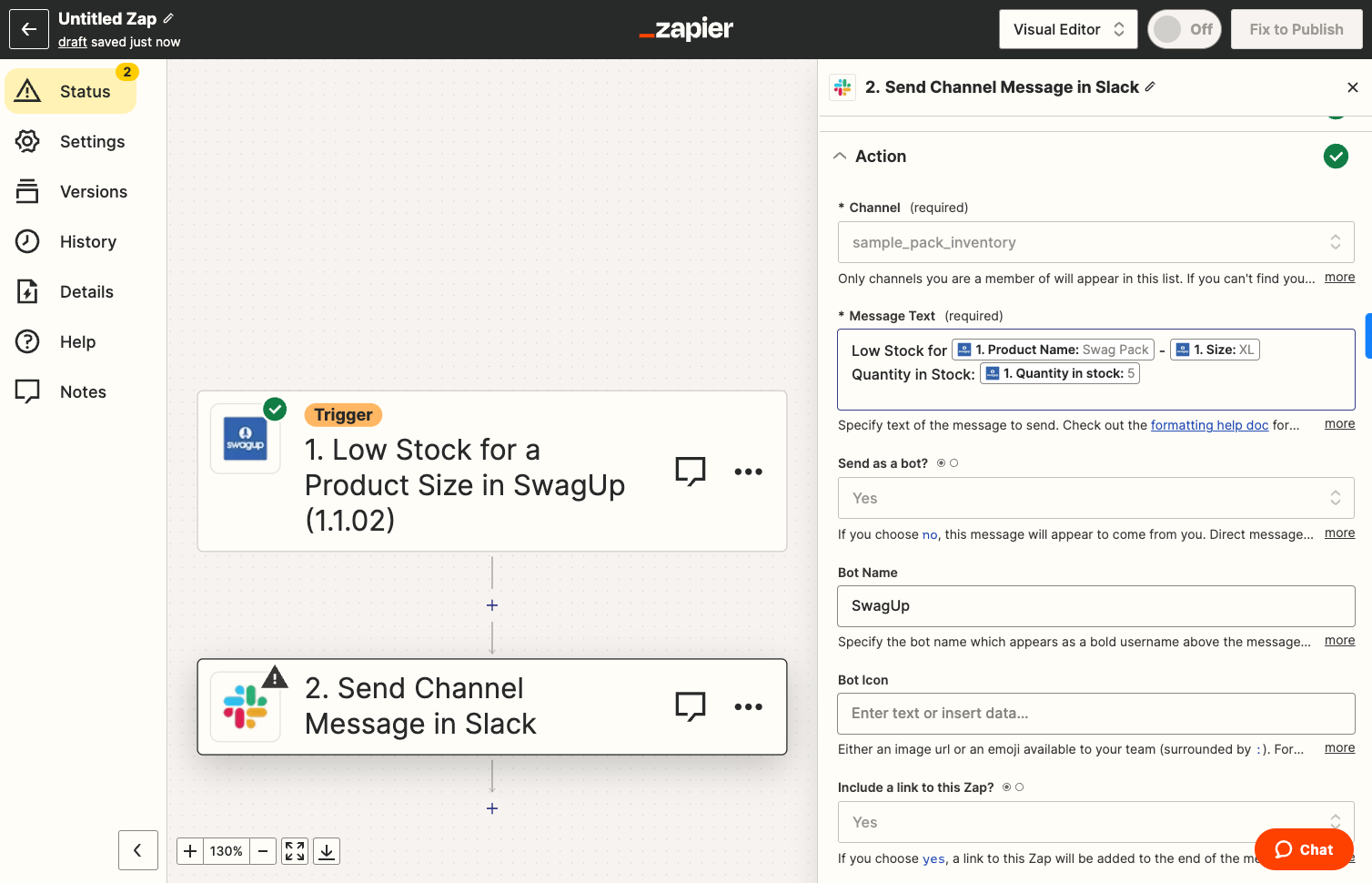Image resolution: width=1372 pixels, height=883 pixels.
Task: Click the download canvas icon
Action: 327,851
